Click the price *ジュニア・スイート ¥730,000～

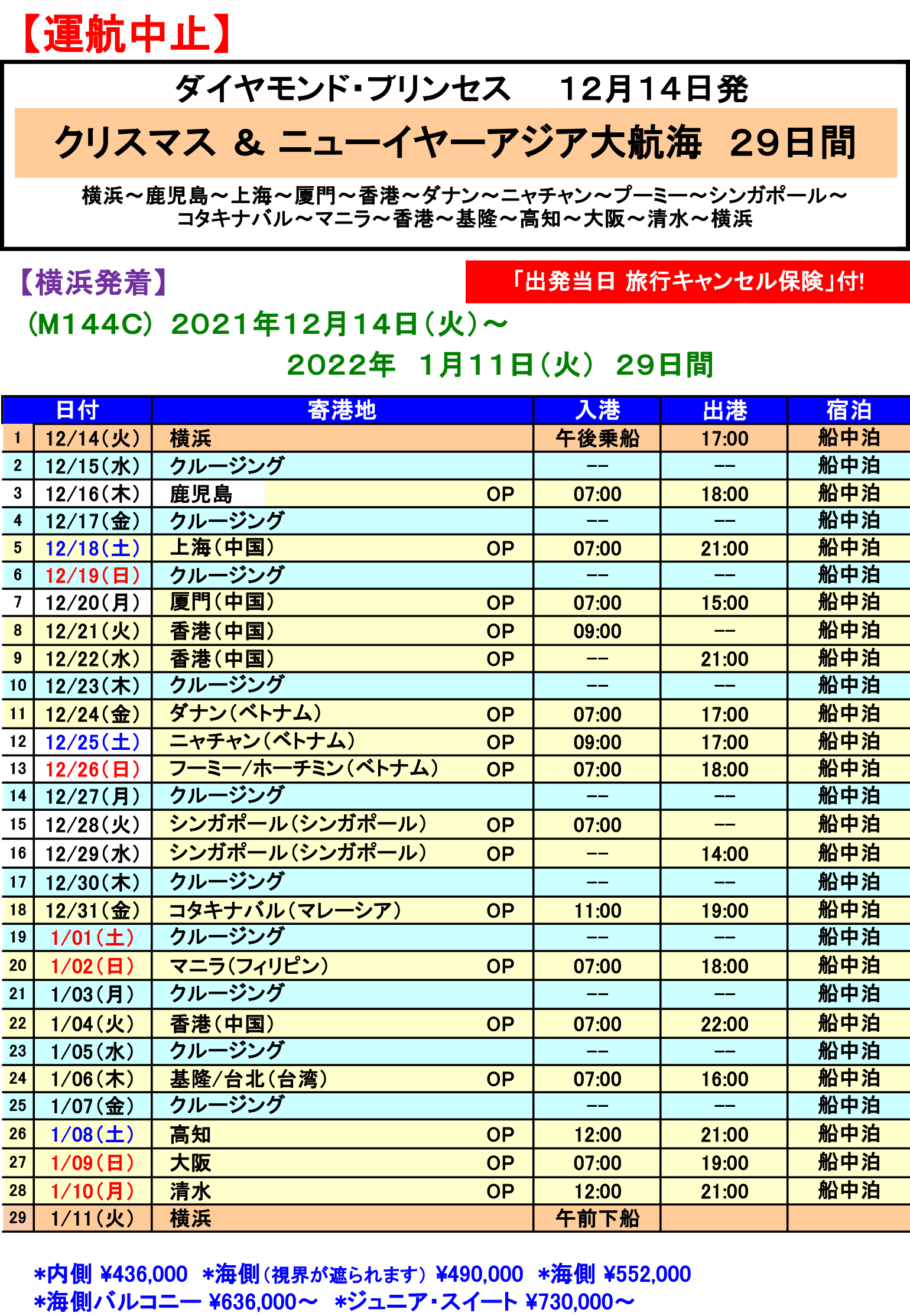[485, 1302]
